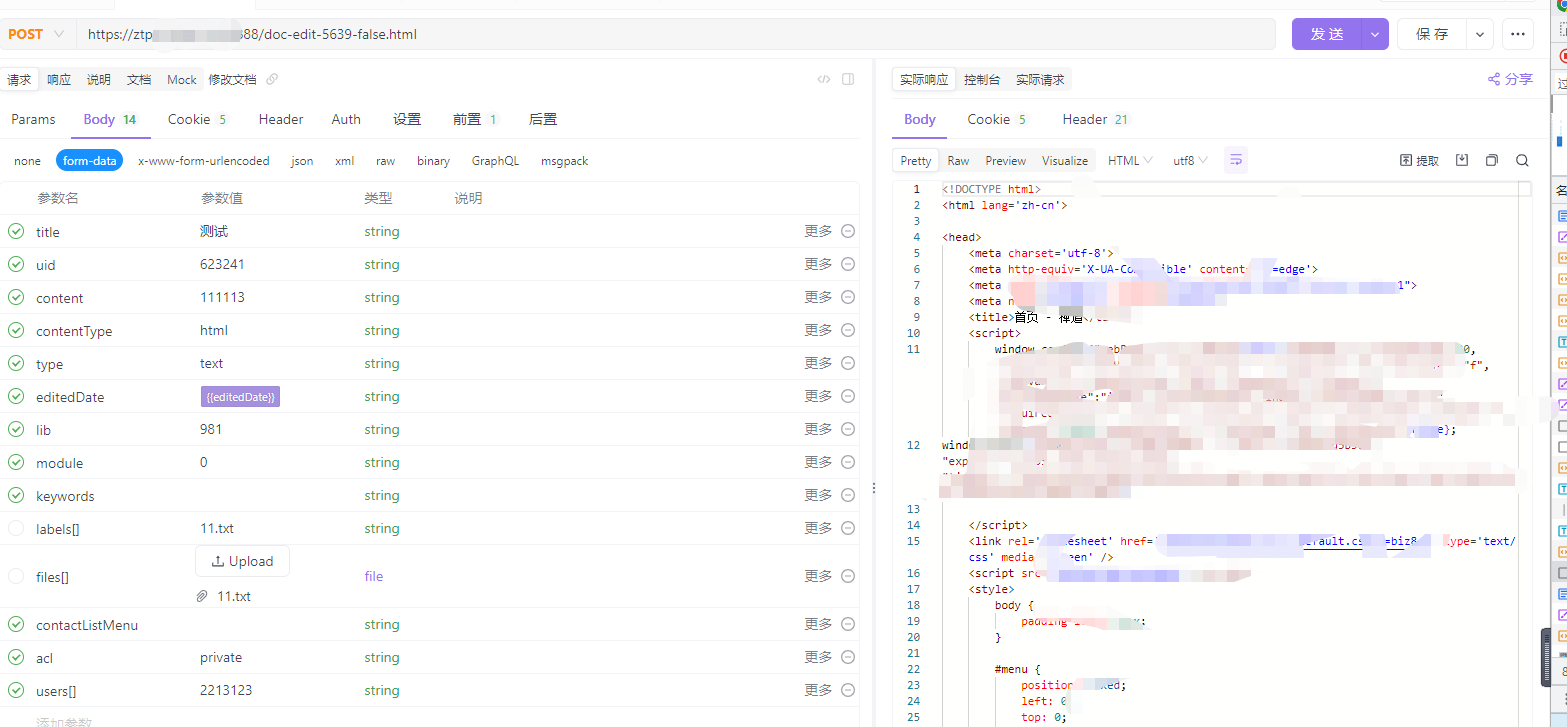Remove the title parameter row
The width and height of the screenshot is (1567, 727).
848,232
